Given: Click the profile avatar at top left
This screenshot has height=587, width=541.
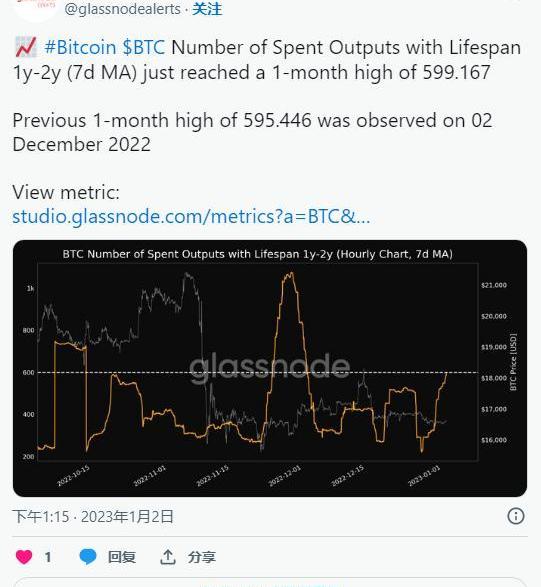Looking at the screenshot, I should [36, 8].
